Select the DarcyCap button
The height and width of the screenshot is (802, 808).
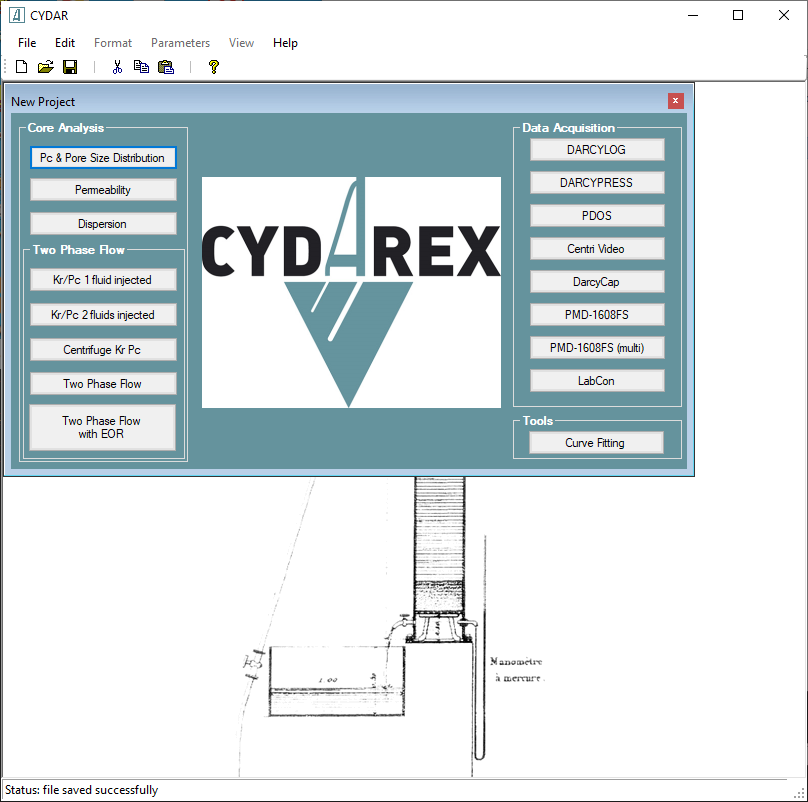coord(597,281)
